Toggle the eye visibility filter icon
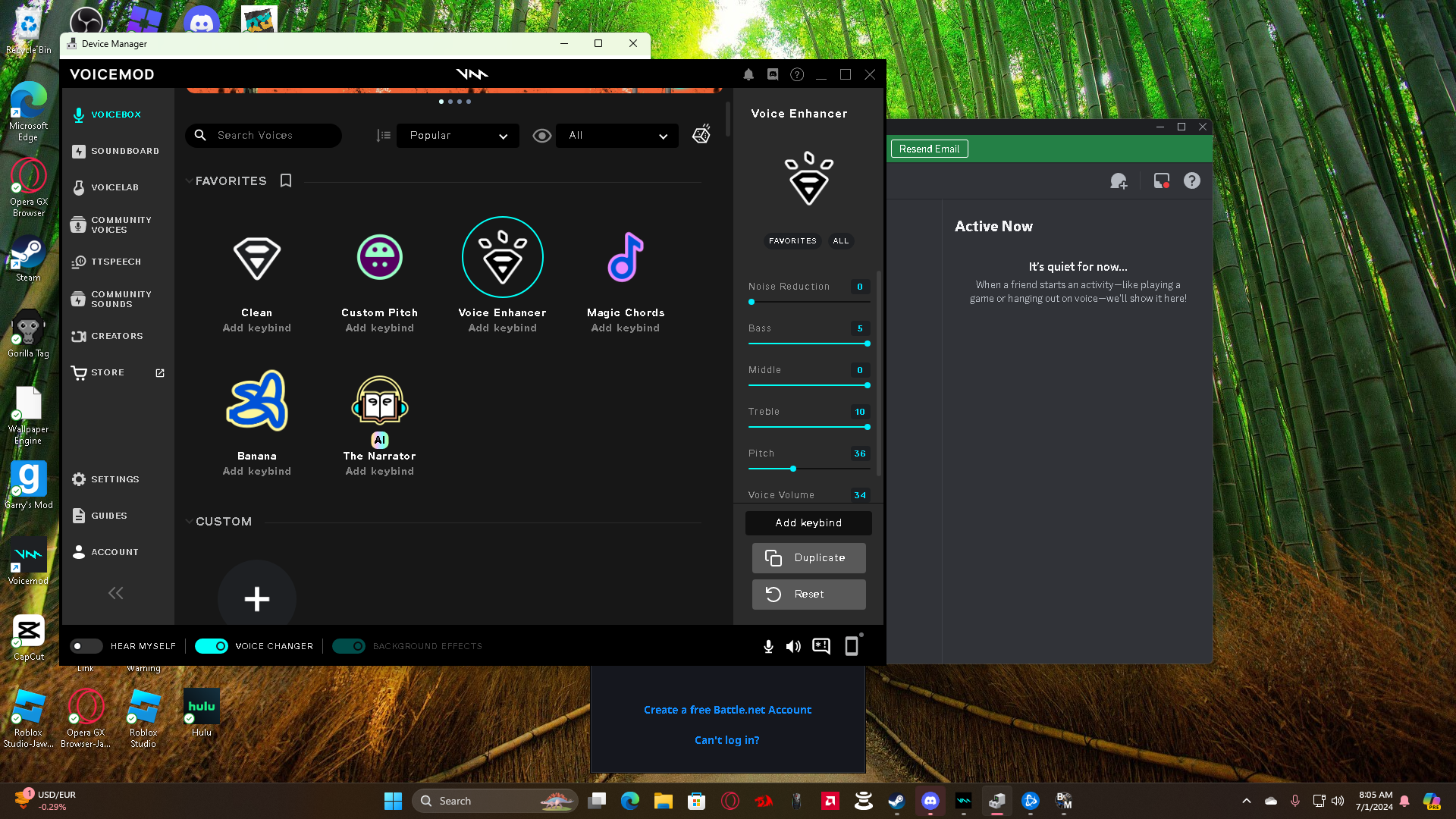 coord(541,136)
